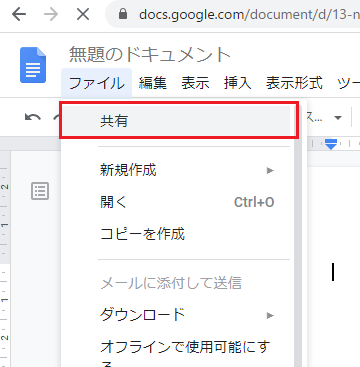
Task: Open the toolbar dropdown arrow near ruler
Action: (338, 118)
